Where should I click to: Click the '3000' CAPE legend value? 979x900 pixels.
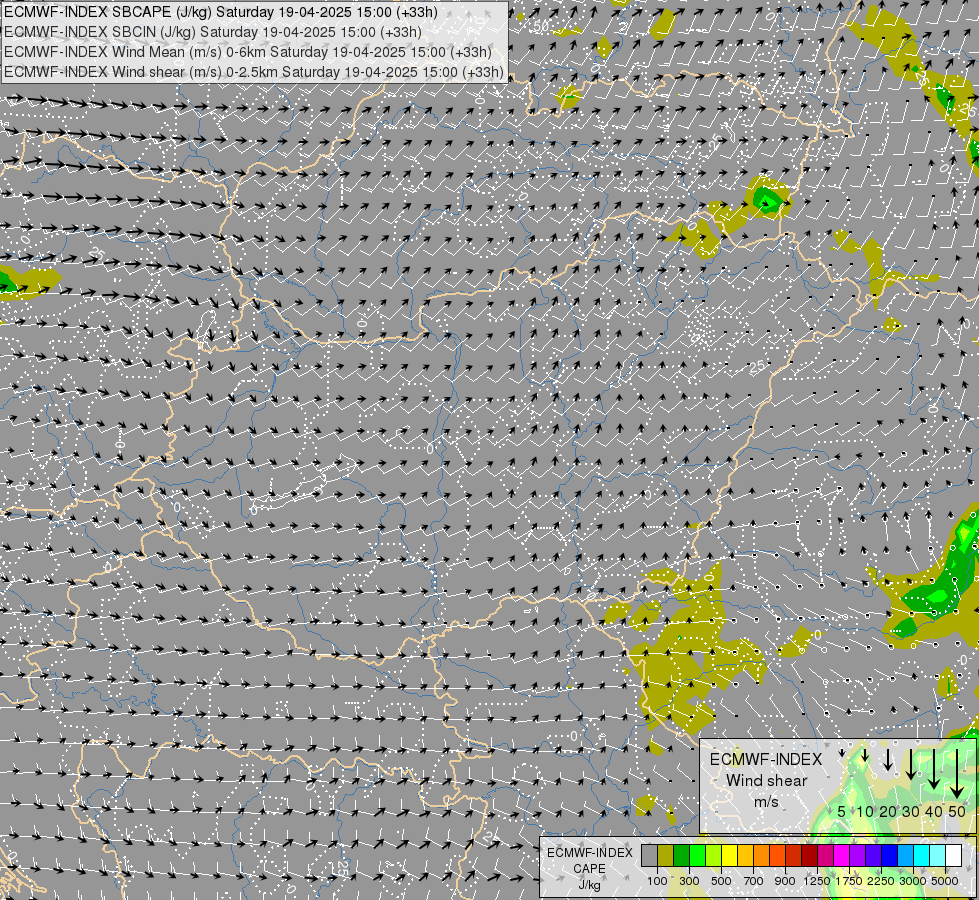click(913, 881)
